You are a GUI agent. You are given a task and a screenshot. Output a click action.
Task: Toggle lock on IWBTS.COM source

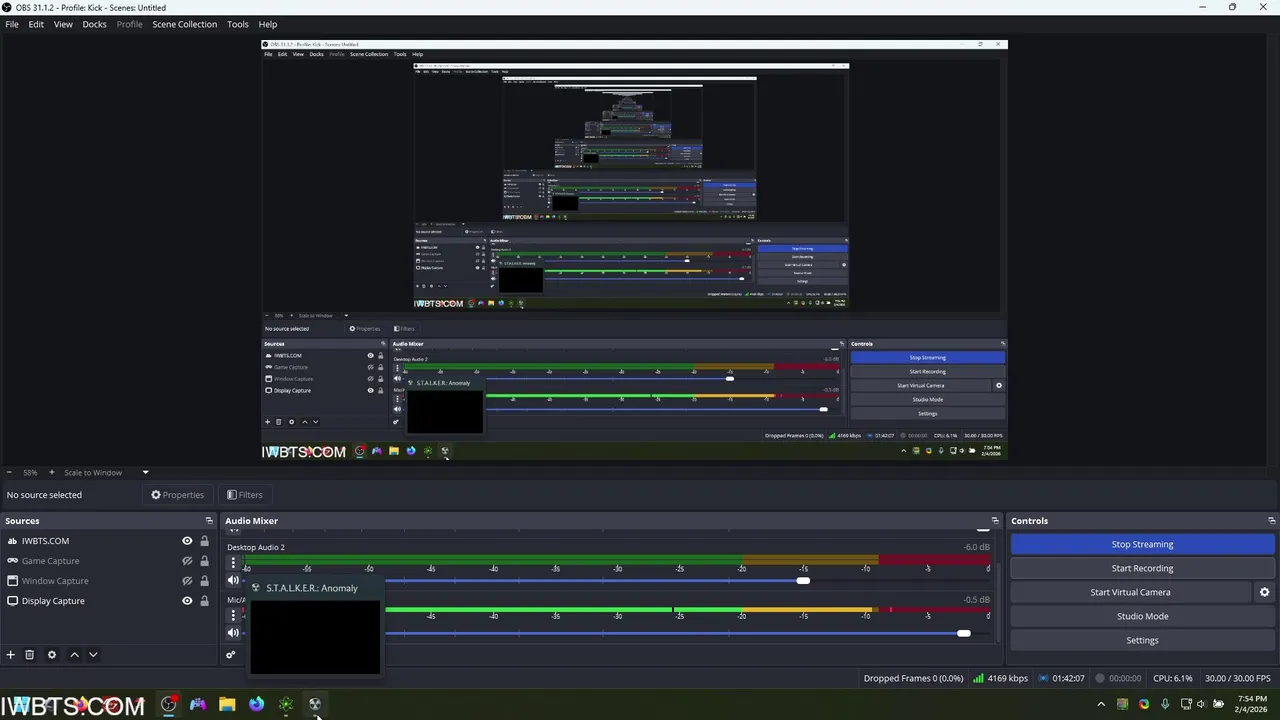tap(204, 541)
